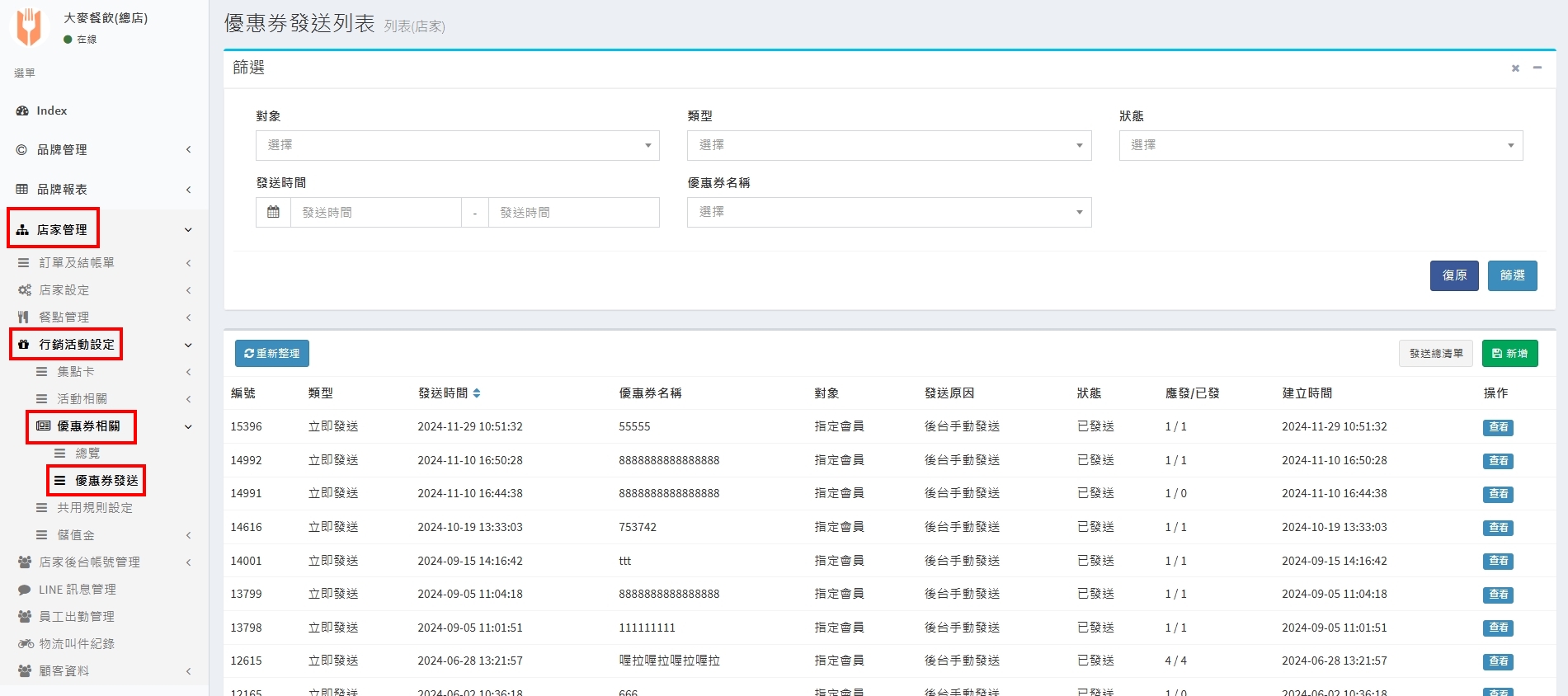Click the start 發送時間 date field

[376, 212]
